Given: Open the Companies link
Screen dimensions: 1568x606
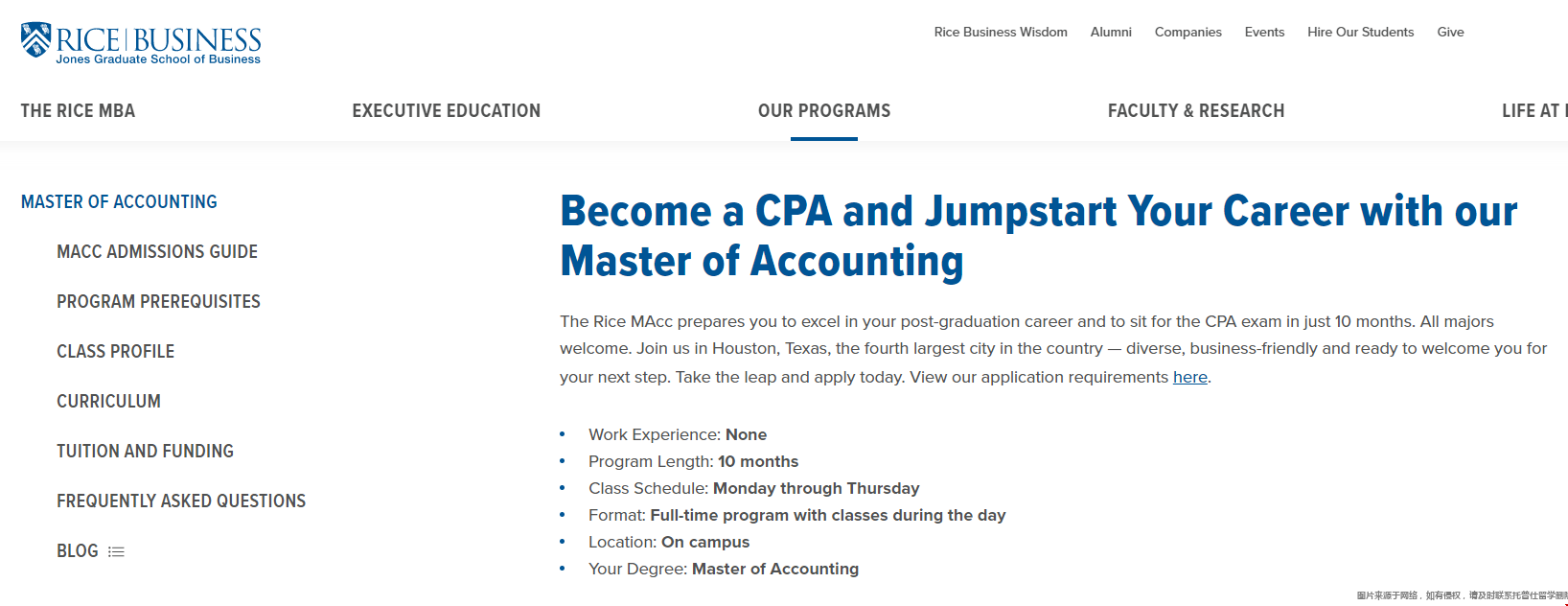Looking at the screenshot, I should [1188, 32].
